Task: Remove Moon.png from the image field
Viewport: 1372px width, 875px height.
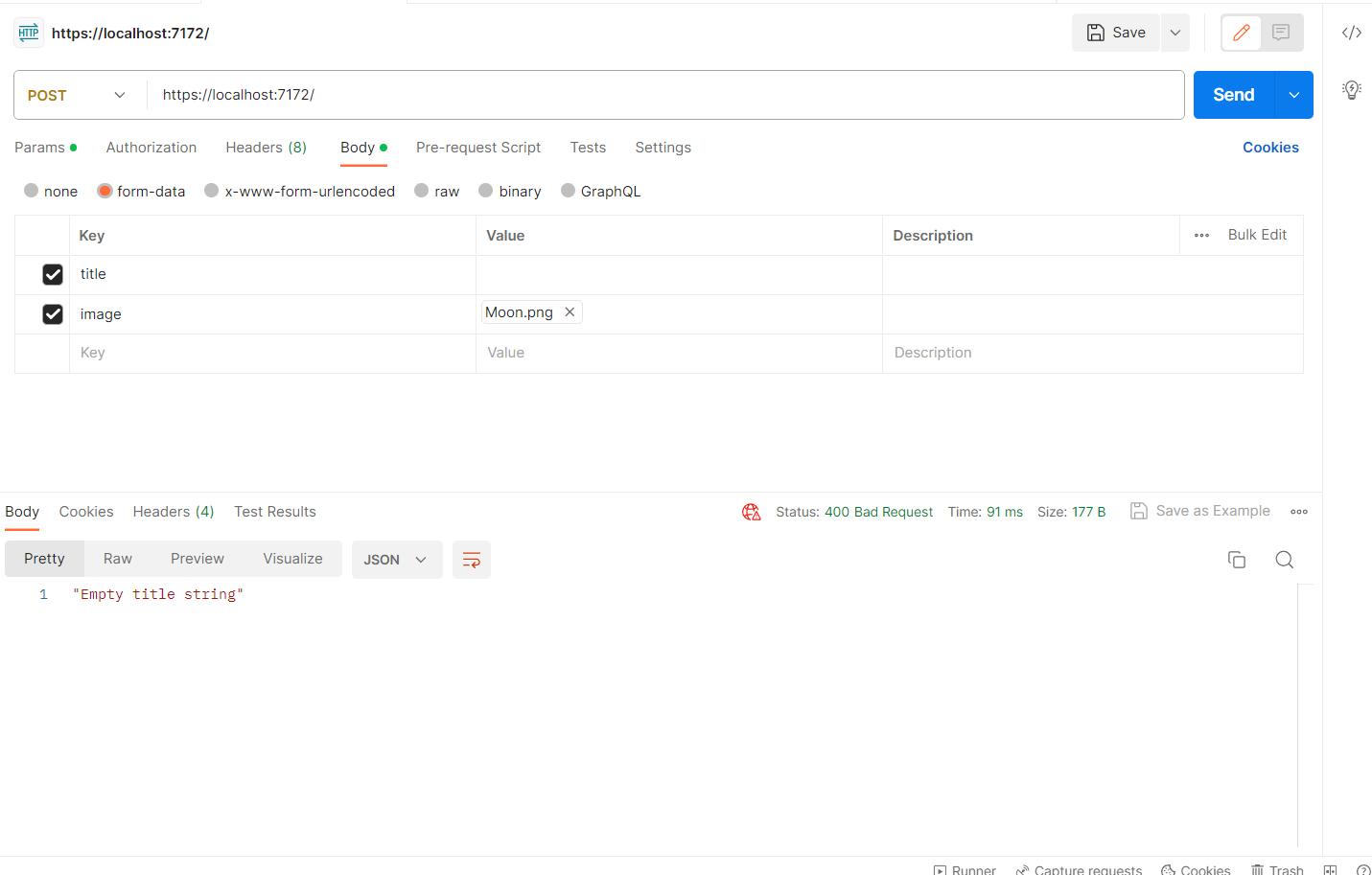Action: point(570,311)
